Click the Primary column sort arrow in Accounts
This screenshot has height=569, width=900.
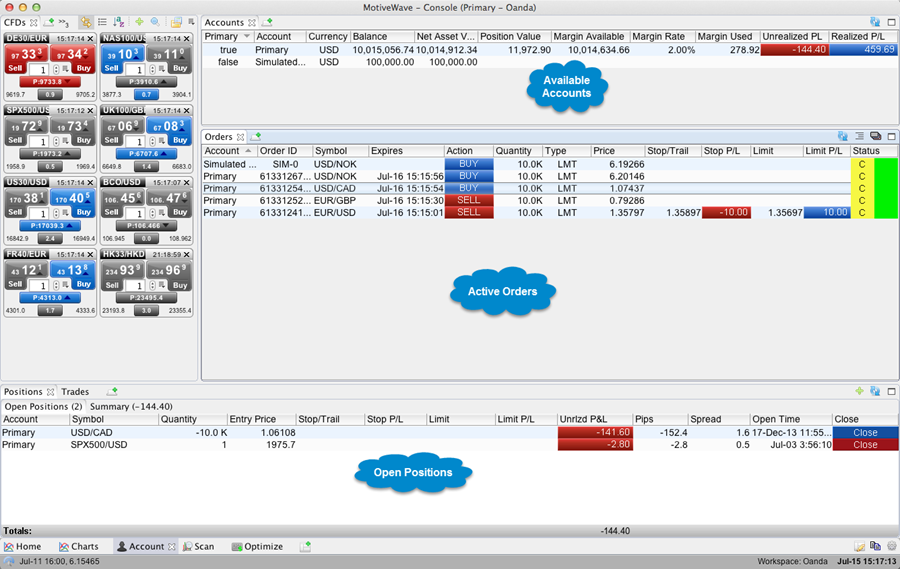[x=247, y=37]
